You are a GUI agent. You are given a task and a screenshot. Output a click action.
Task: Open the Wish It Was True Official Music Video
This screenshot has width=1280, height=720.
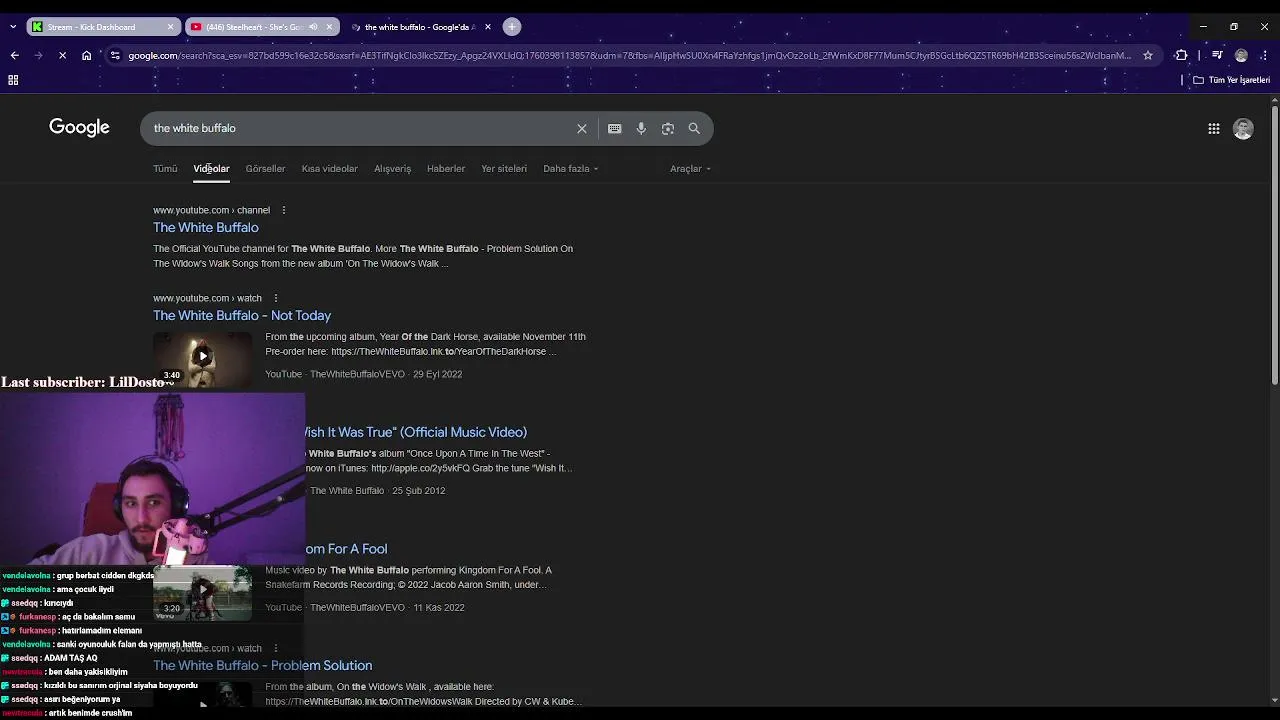[x=414, y=432]
